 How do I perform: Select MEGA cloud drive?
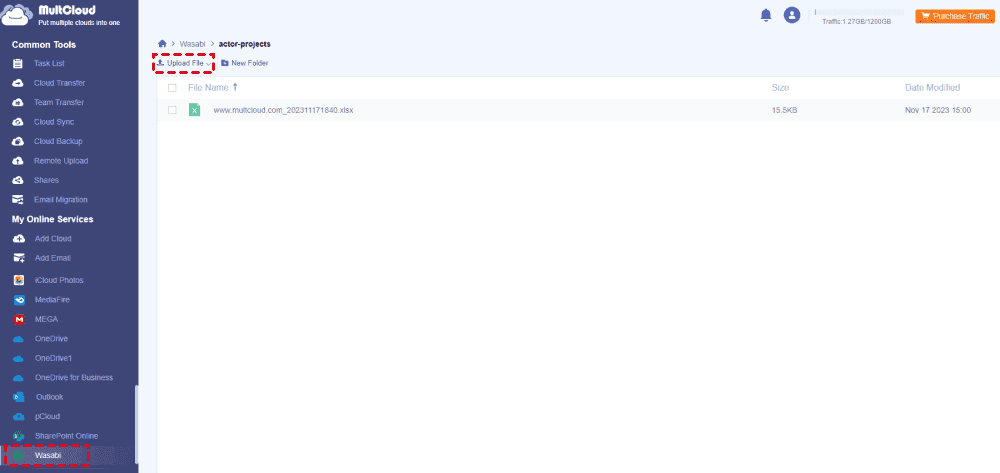(47, 319)
